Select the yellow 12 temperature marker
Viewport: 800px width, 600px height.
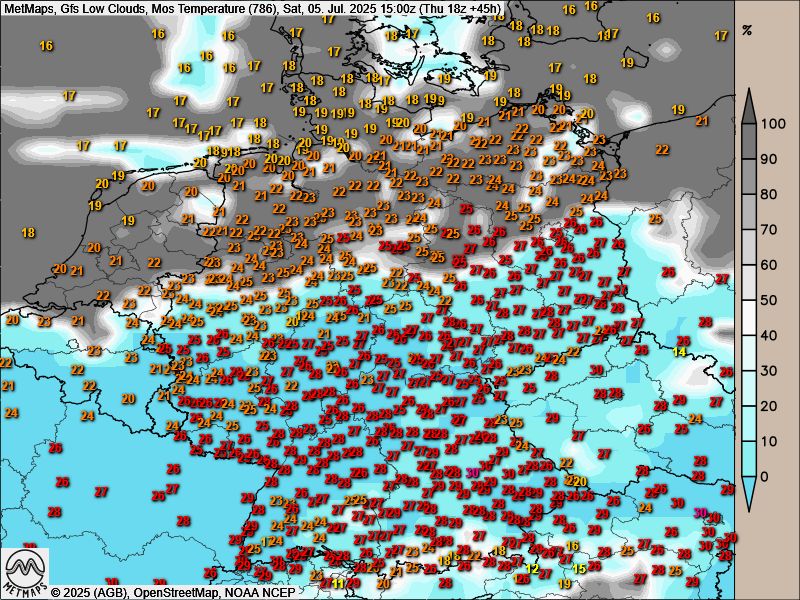[x=533, y=568]
